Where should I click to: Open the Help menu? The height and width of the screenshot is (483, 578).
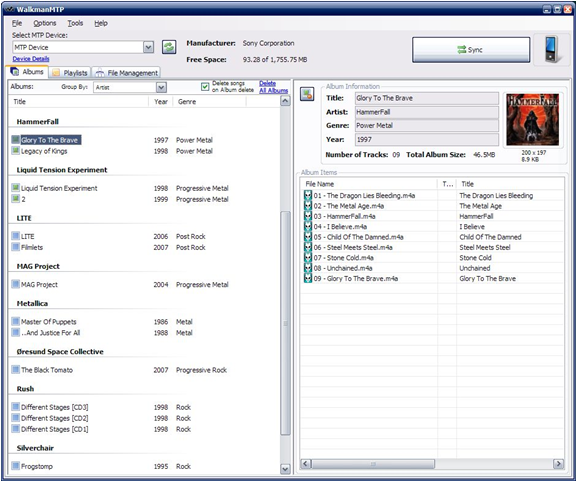(101, 23)
